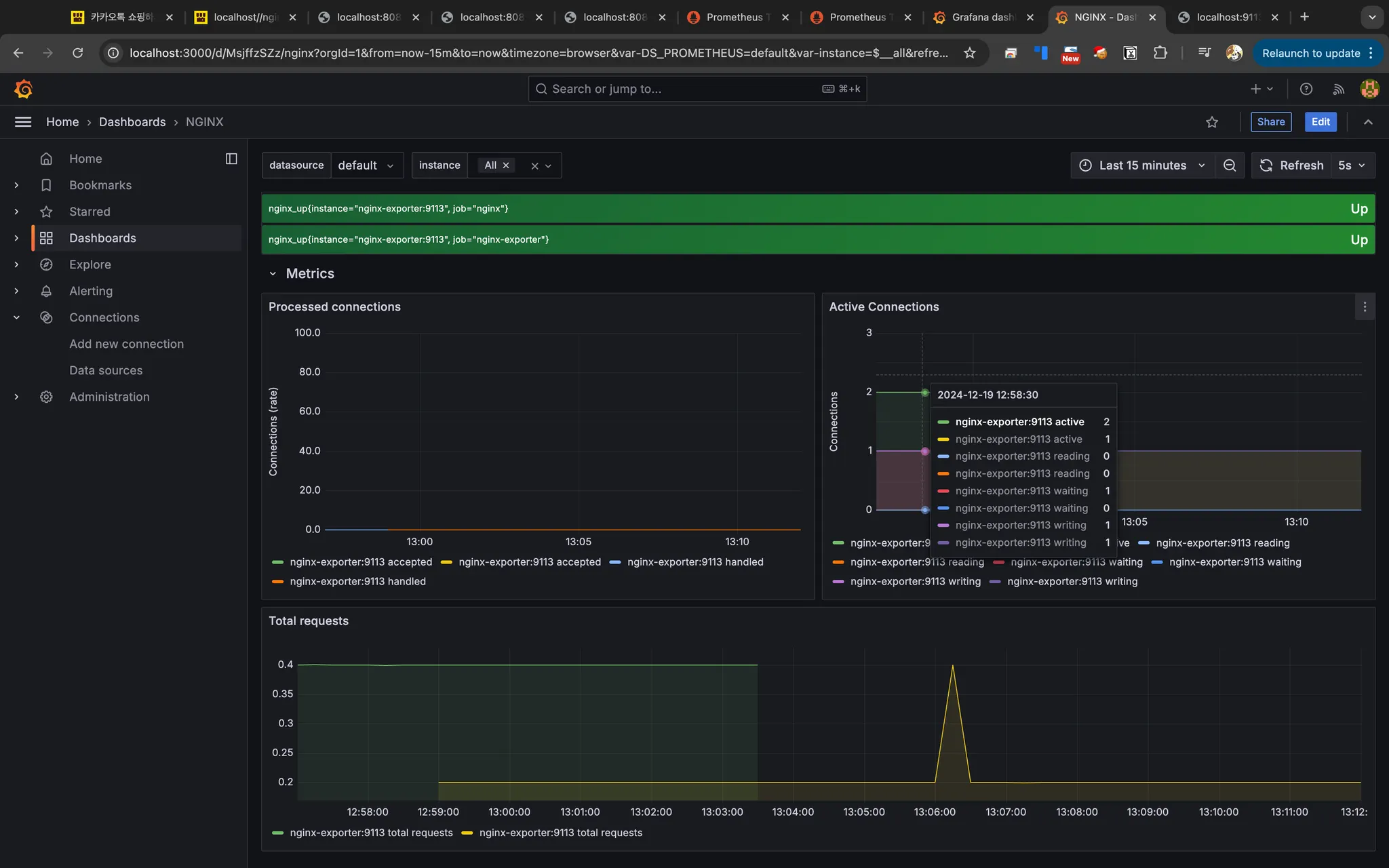Toggle the hamburger navigation menu
The width and height of the screenshot is (1389, 868).
click(x=23, y=122)
